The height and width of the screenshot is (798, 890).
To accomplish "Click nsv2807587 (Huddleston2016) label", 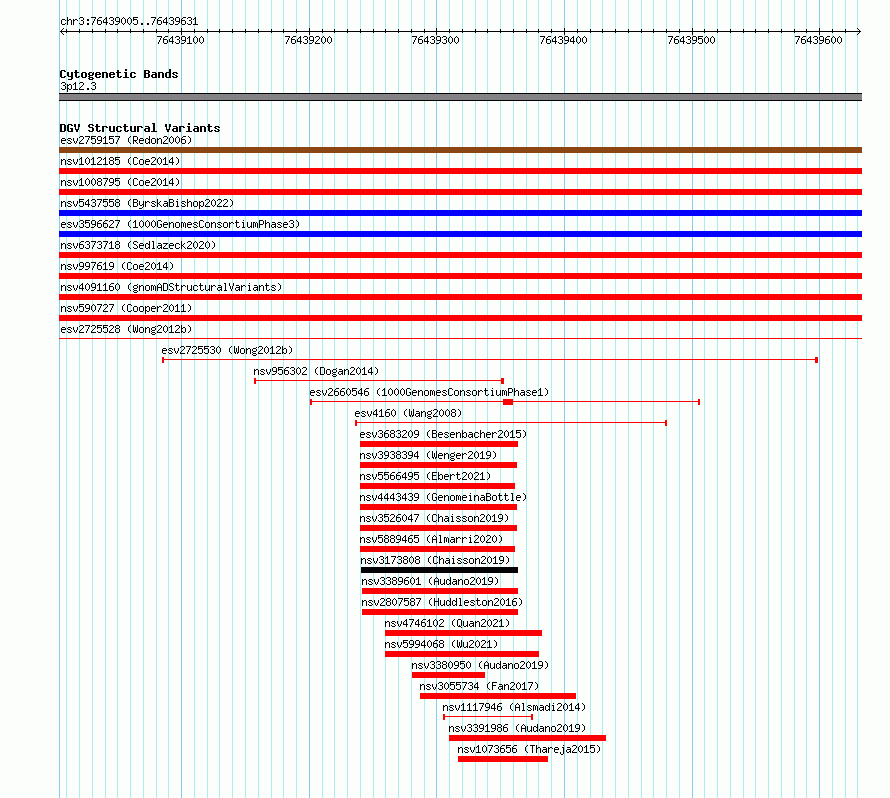I will coord(442,602).
